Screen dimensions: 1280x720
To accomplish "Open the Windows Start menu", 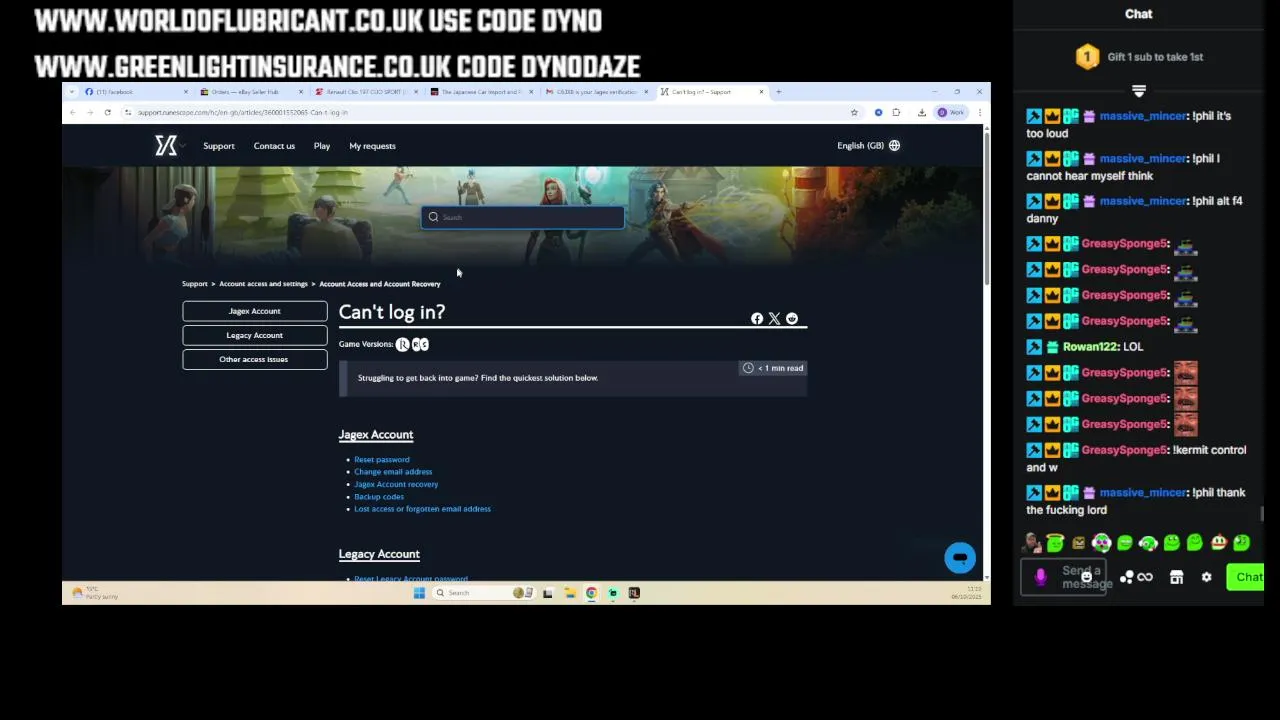I will [419, 593].
